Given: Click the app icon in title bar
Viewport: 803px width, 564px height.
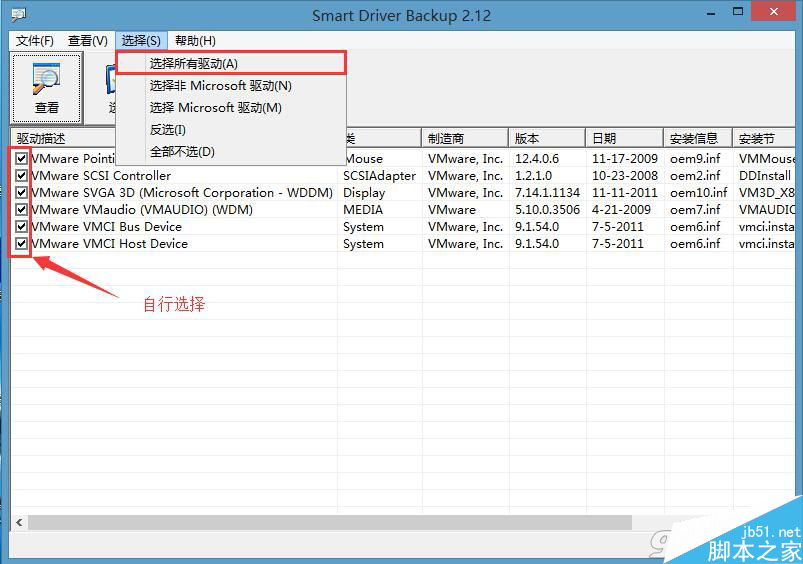Looking at the screenshot, I should point(19,15).
